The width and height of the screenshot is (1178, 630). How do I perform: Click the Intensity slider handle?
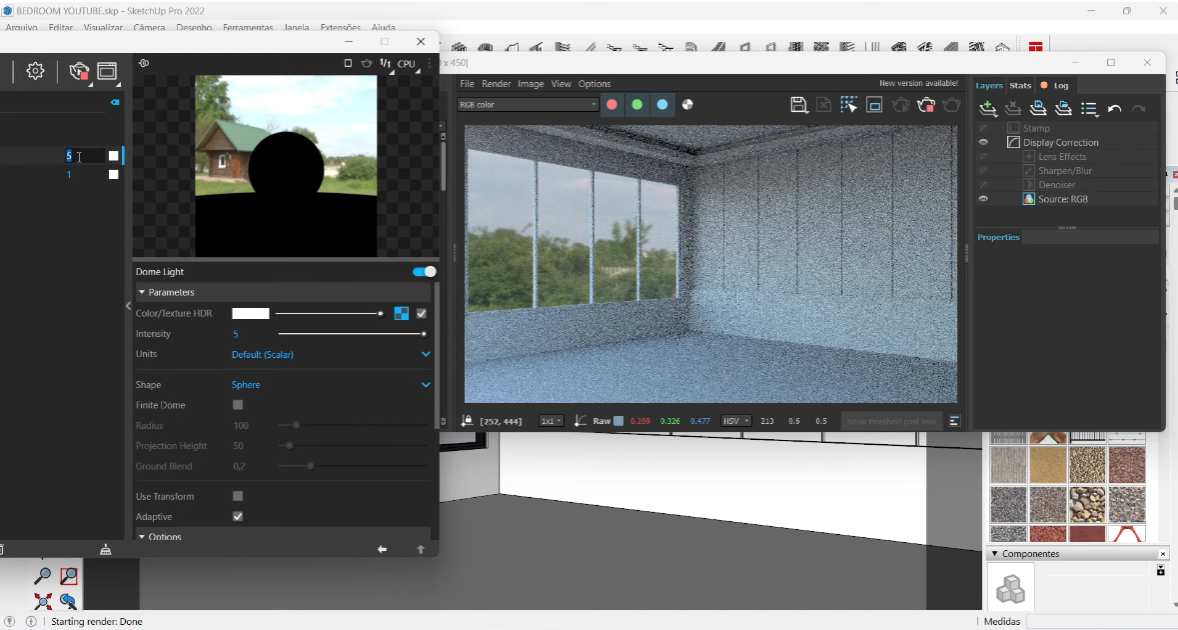(x=424, y=333)
